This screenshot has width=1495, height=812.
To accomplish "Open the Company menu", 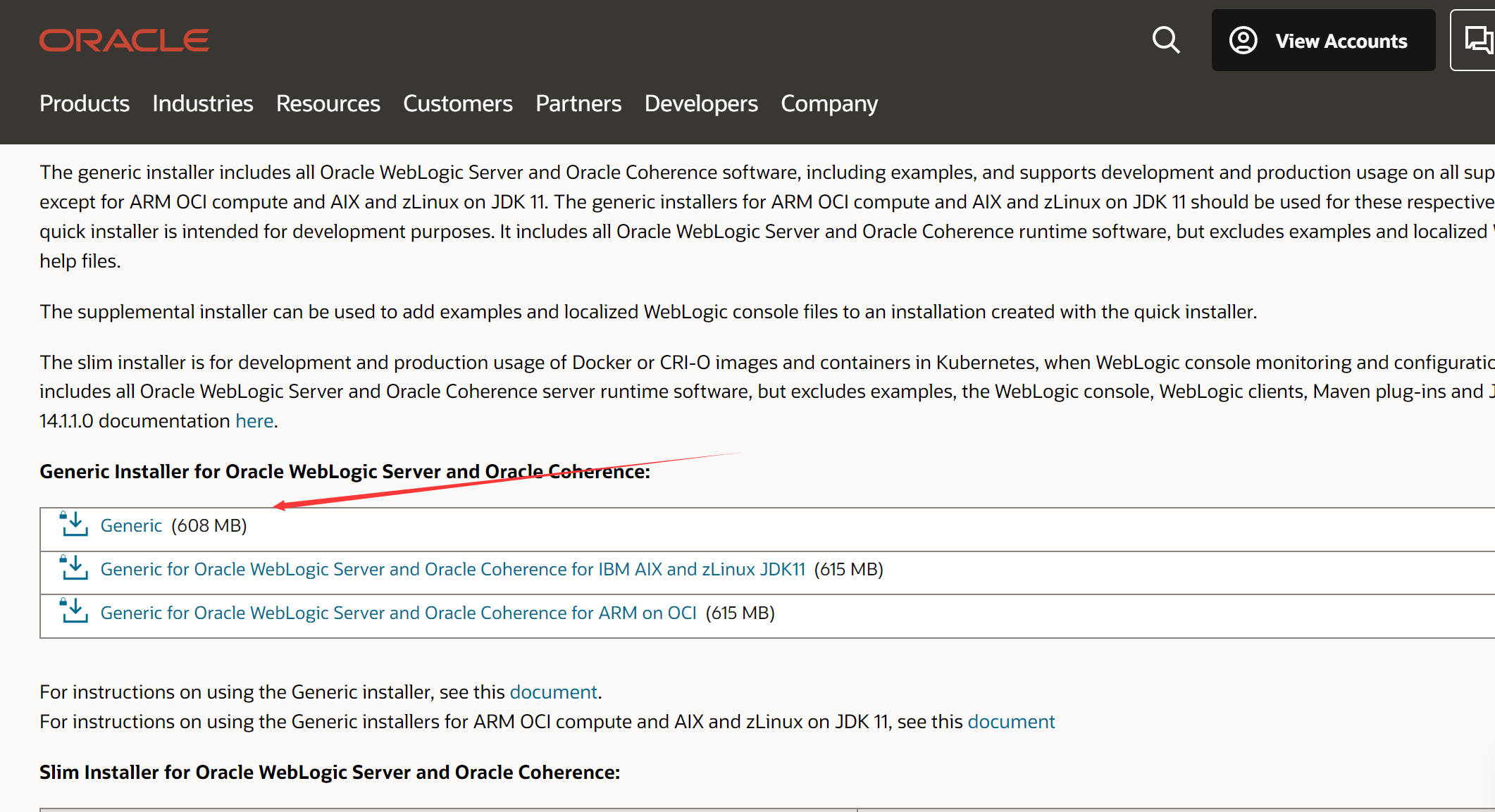I will 829,104.
